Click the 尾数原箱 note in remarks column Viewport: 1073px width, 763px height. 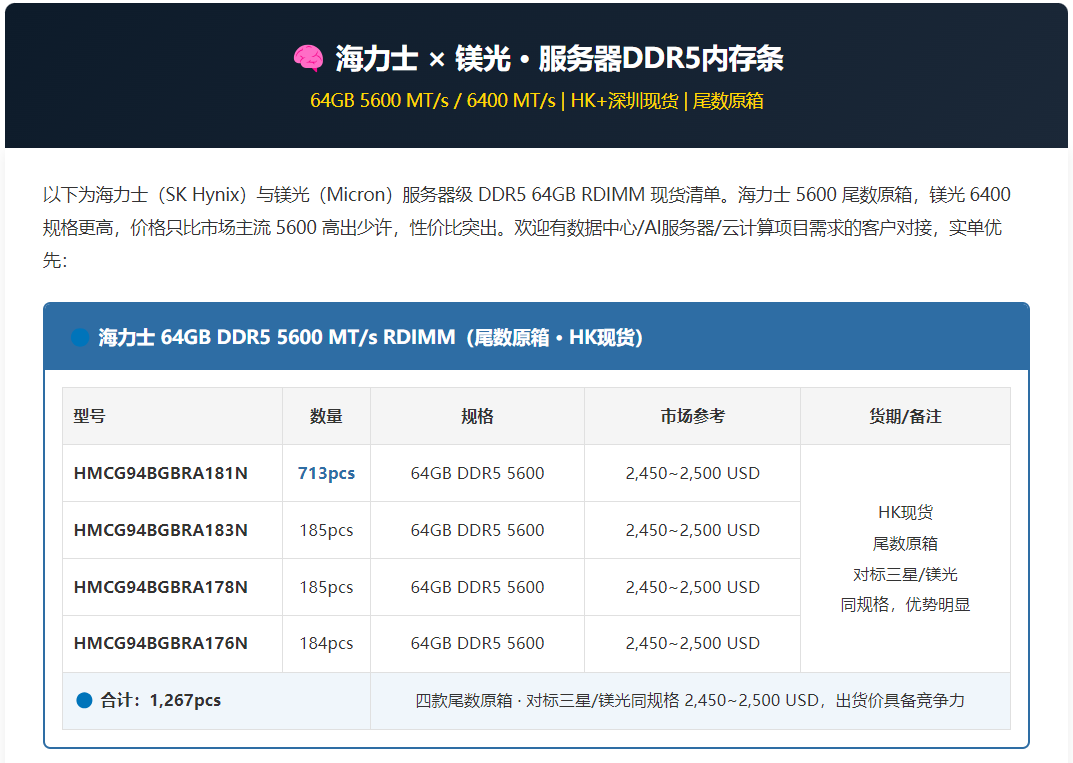[x=905, y=543]
